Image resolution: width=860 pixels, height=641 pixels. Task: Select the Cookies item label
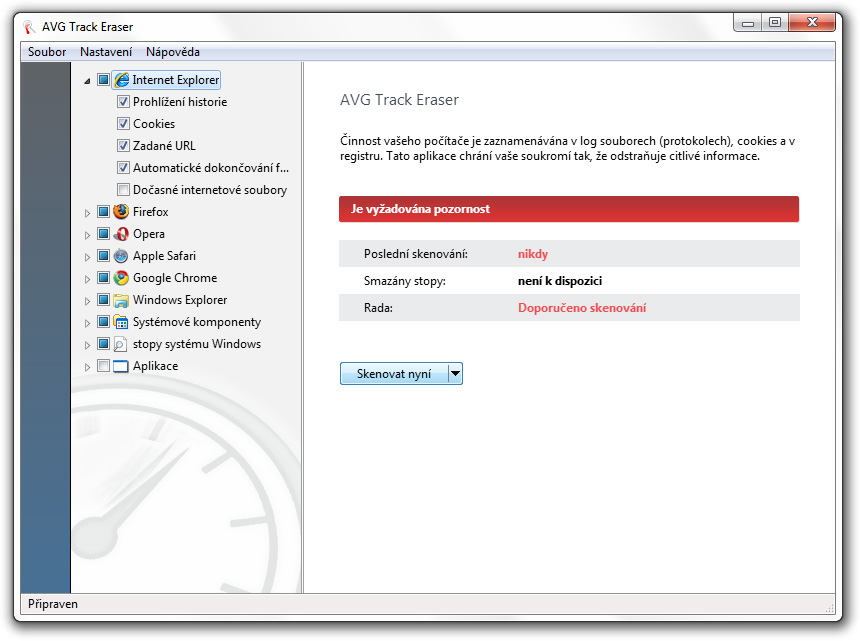(x=154, y=124)
